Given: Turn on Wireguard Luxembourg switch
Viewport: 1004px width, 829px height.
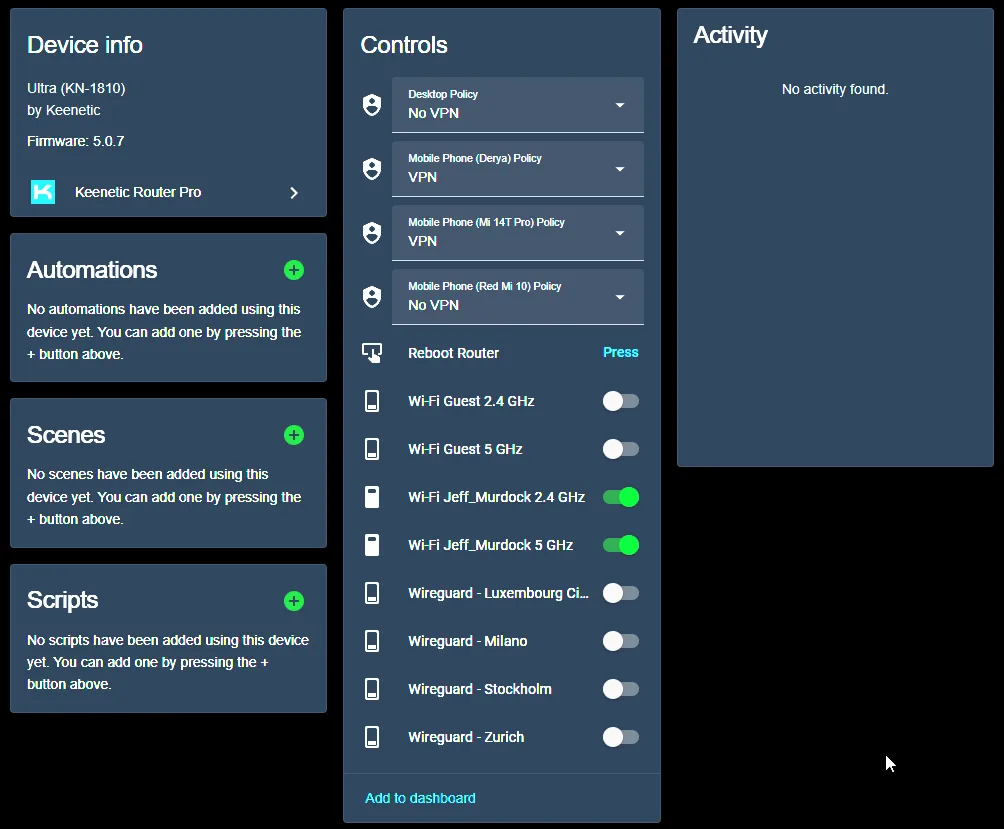Looking at the screenshot, I should (x=620, y=593).
